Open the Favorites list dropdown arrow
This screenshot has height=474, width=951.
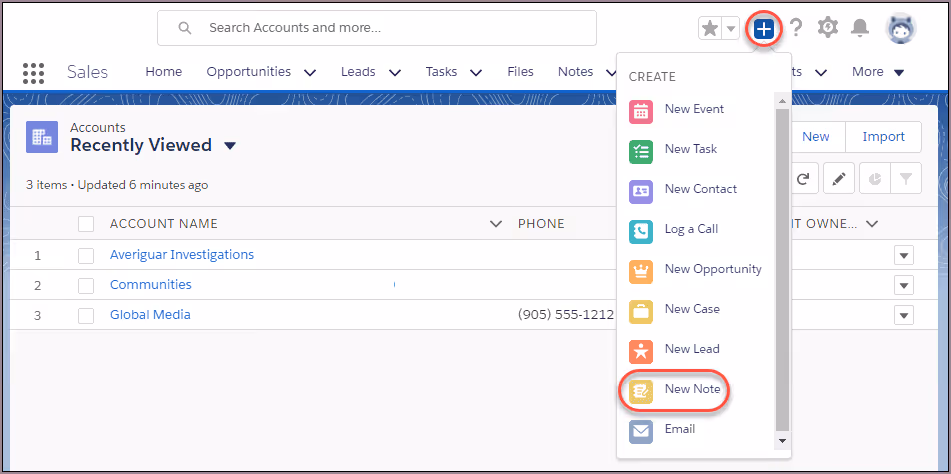pyautogui.click(x=731, y=28)
